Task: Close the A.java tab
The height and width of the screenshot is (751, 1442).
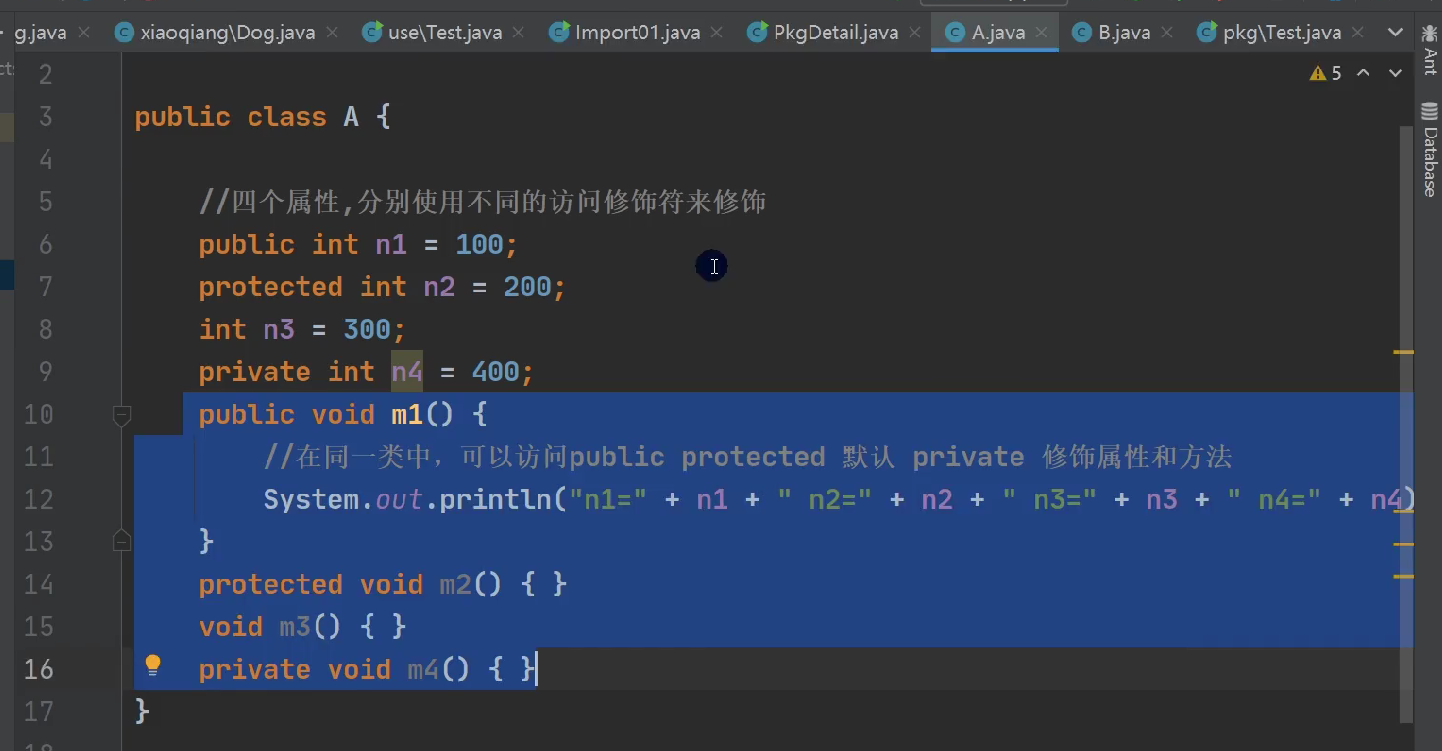Action: 1042,32
